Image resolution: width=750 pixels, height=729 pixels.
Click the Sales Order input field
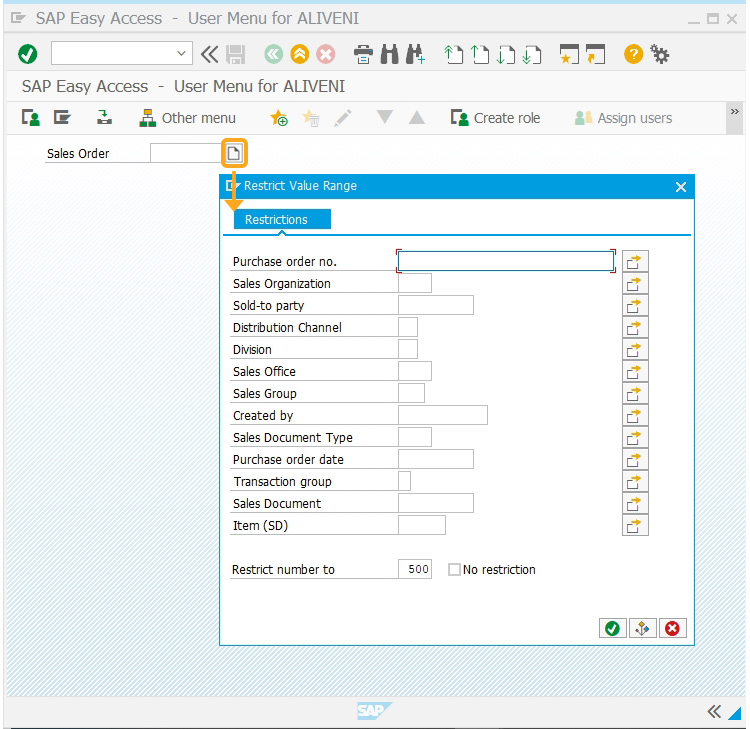(x=185, y=153)
